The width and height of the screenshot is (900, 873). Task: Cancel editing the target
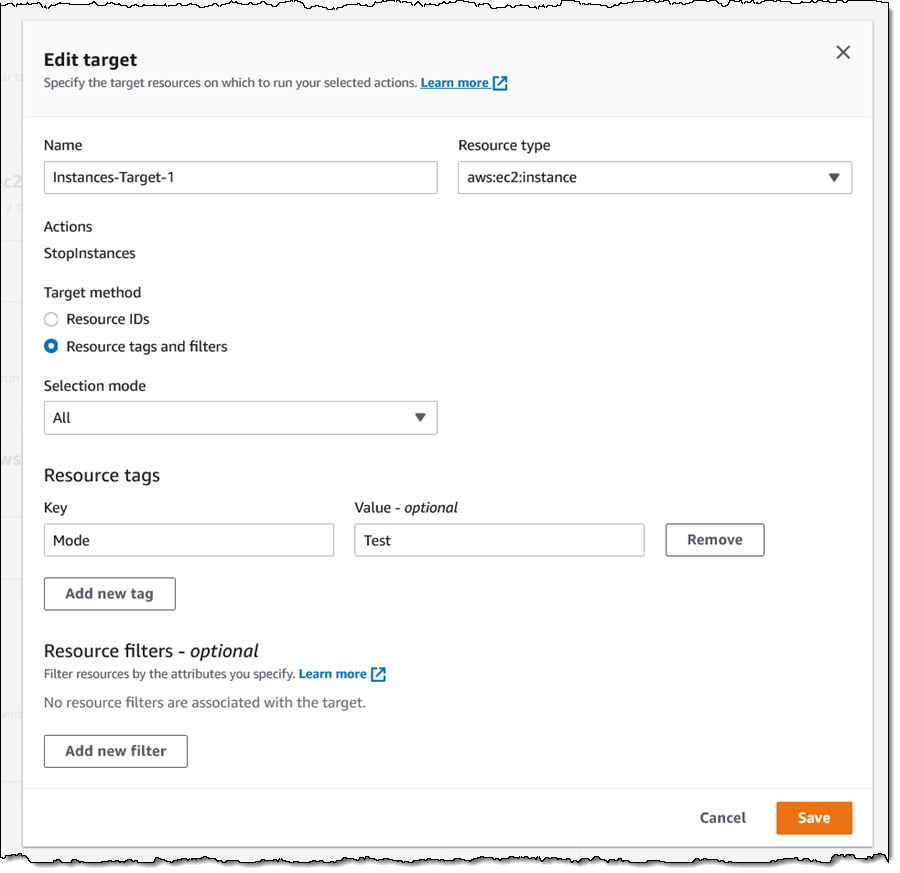[722, 818]
